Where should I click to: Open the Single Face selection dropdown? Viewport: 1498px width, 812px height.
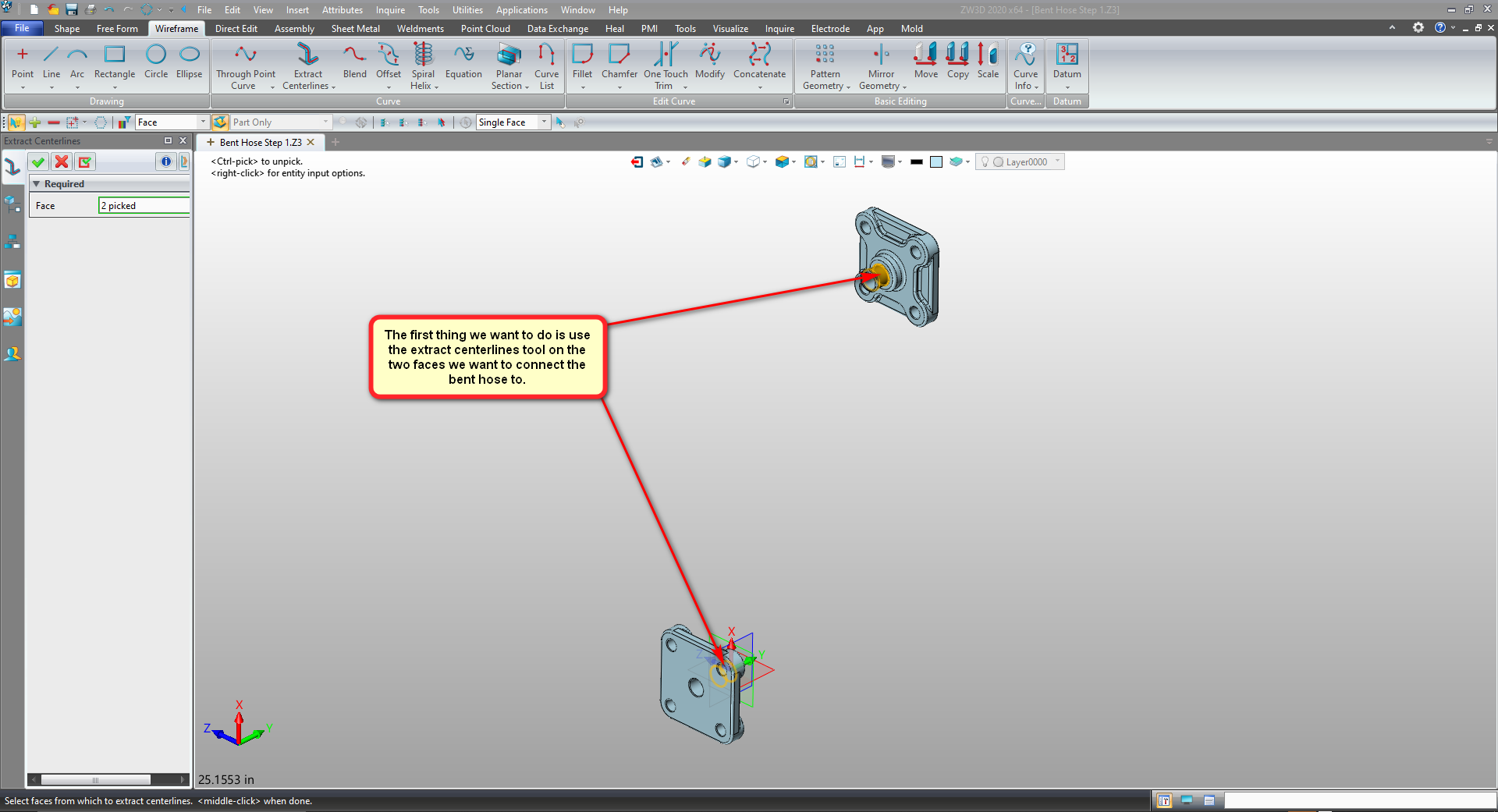click(544, 122)
